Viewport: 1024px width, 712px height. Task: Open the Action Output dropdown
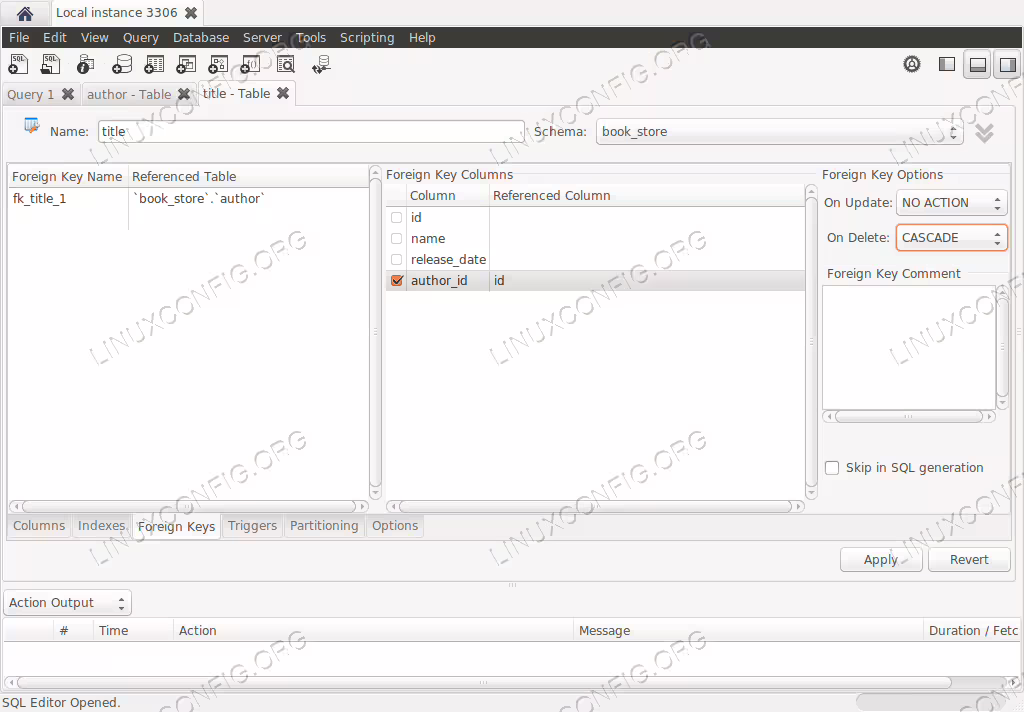[67, 603]
